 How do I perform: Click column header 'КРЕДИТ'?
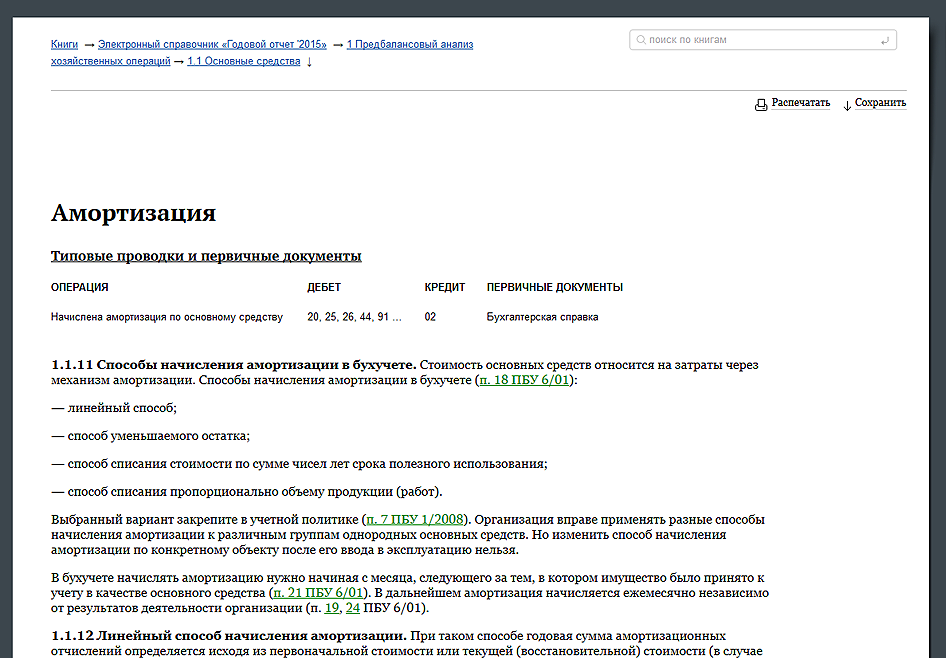click(x=445, y=287)
